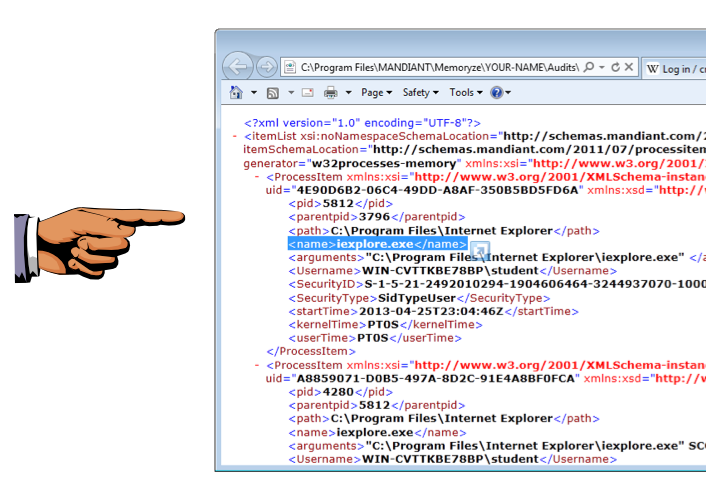Open the Tools menu
This screenshot has height=487, width=706.
[x=466, y=92]
